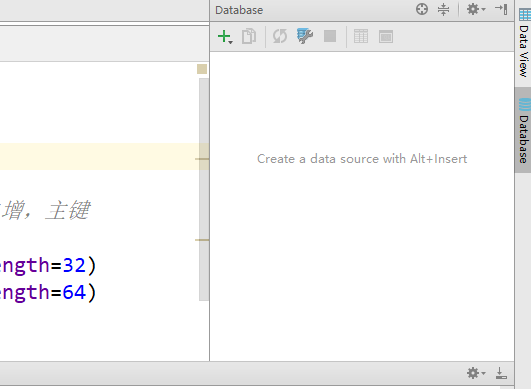This screenshot has width=531, height=389.
Task: Click the editor vertical scrollbar
Action: pos(204,189)
